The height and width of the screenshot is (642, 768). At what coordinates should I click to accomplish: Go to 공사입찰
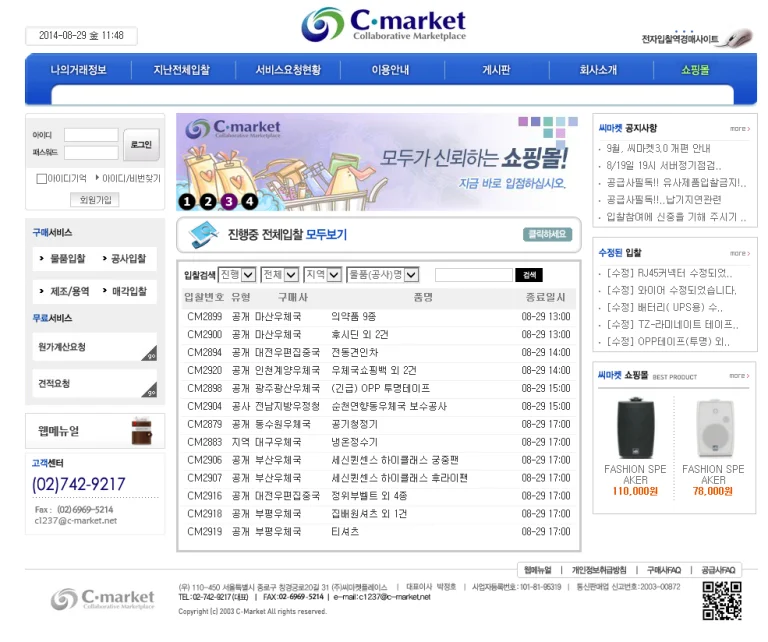click(x=128, y=259)
